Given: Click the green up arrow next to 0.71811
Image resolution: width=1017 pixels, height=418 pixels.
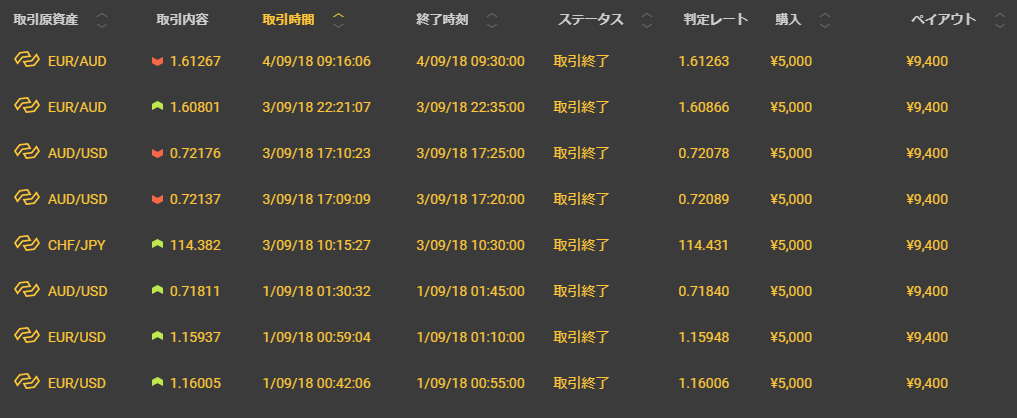Looking at the screenshot, I should coord(157,290).
